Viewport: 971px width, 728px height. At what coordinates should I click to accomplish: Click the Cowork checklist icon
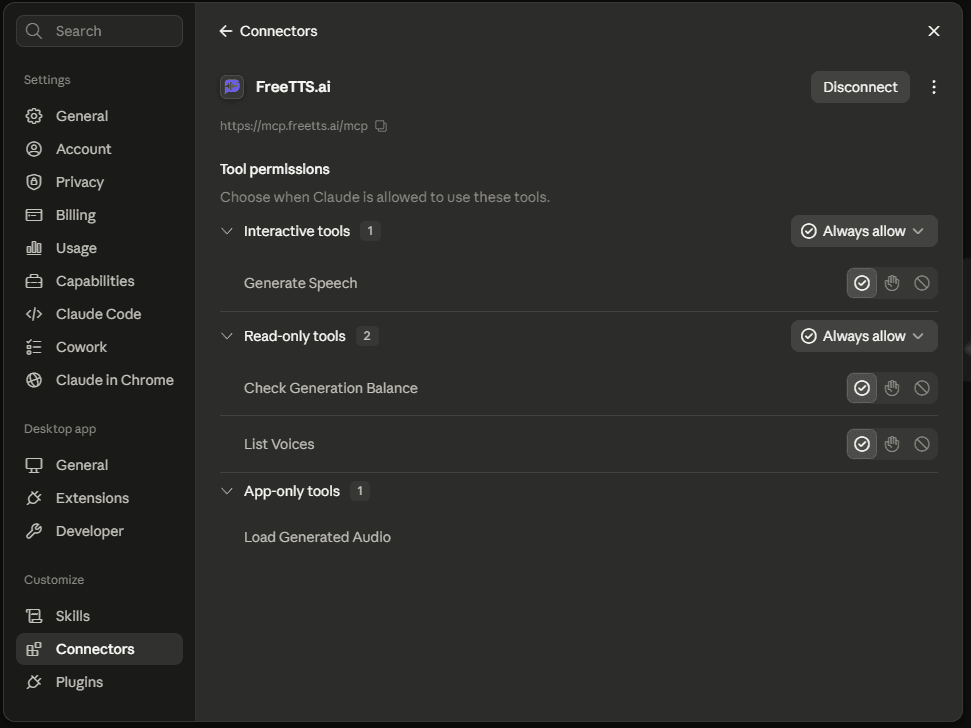click(x=34, y=347)
